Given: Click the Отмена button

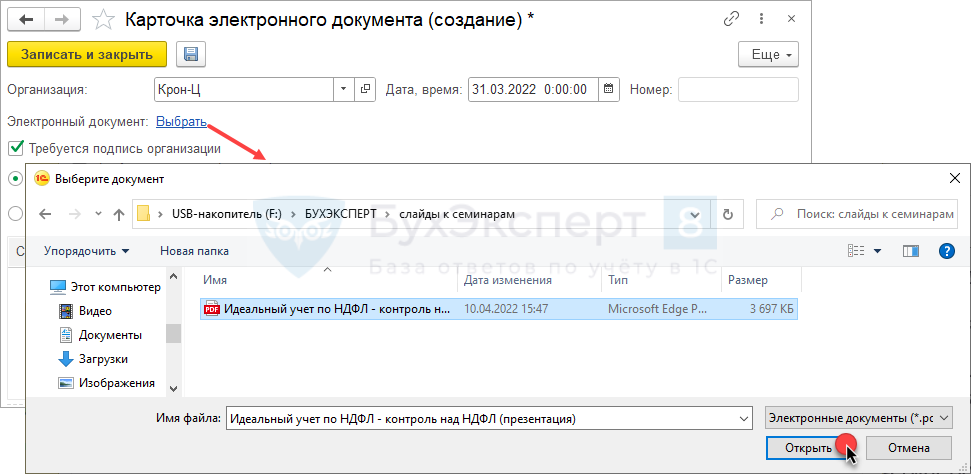Looking at the screenshot, I should [908, 448].
